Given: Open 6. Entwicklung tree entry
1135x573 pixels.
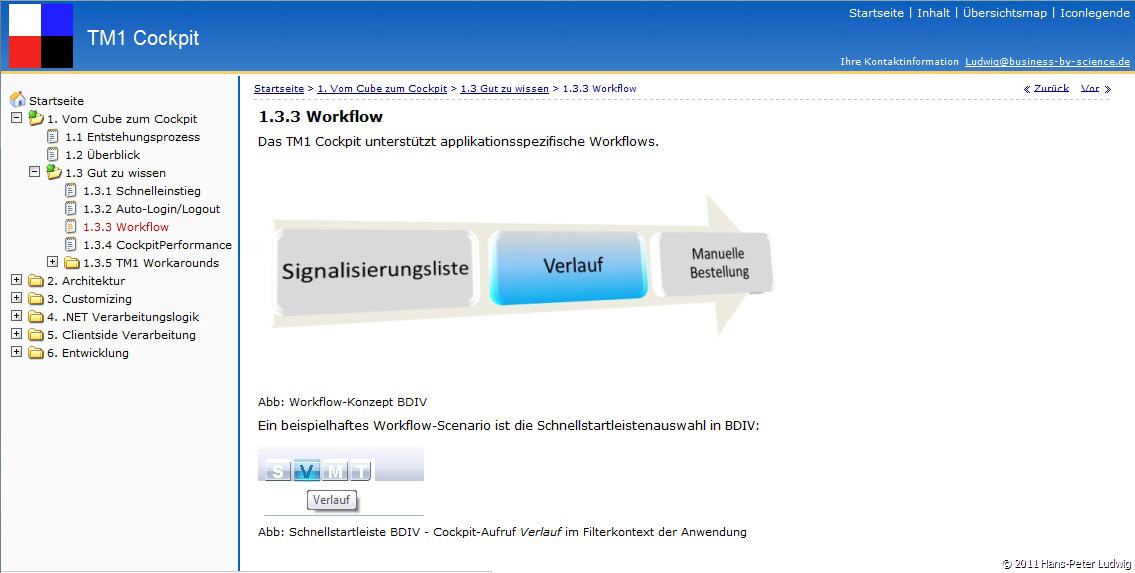Looking at the screenshot, I should (x=88, y=353).
